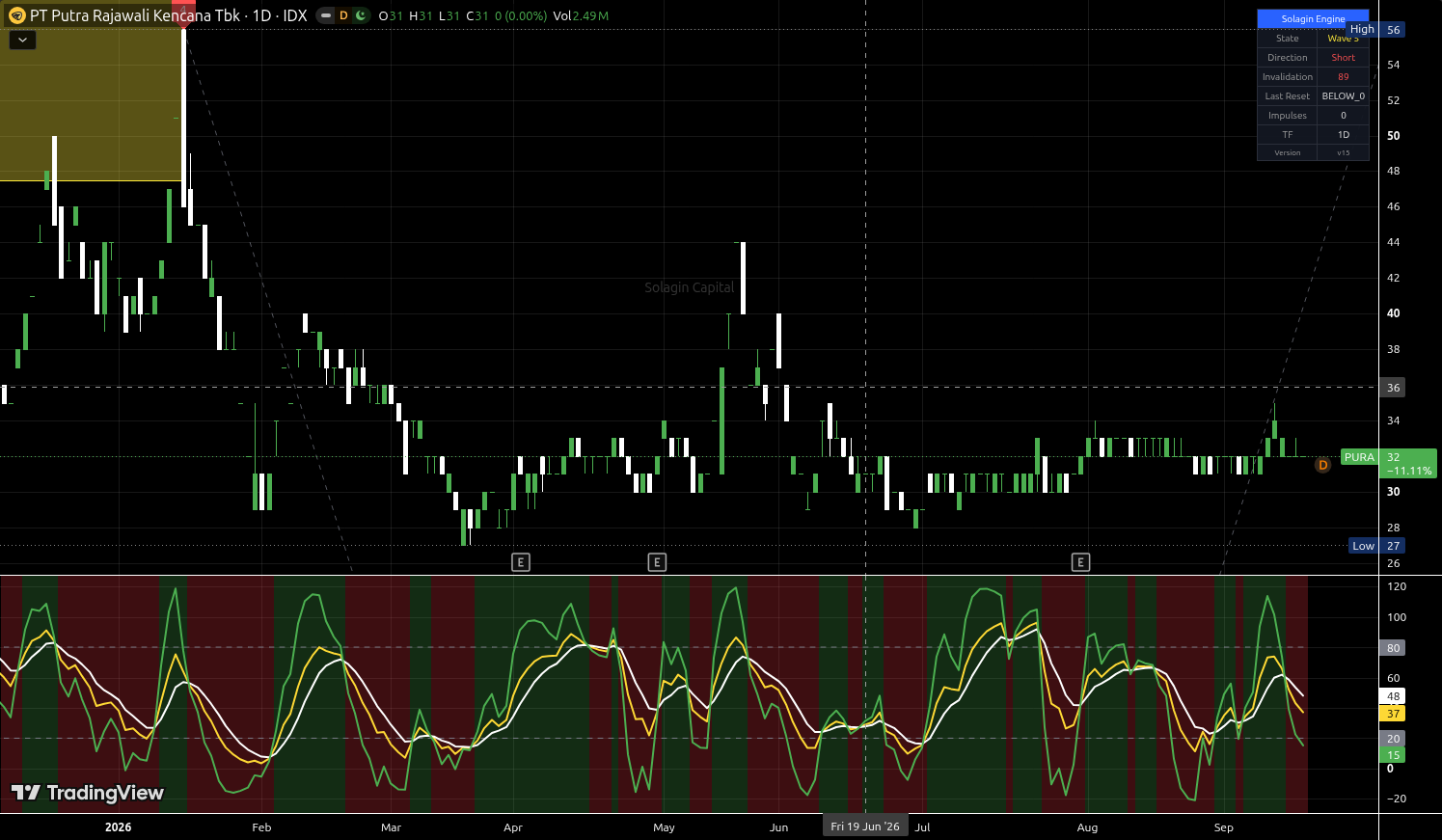The height and width of the screenshot is (840, 1442).
Task: Click the Sep label on time axis
Action: pyautogui.click(x=1223, y=827)
